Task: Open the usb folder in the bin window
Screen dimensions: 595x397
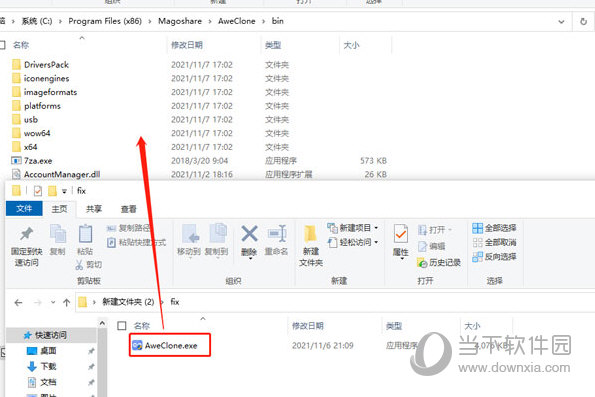Action: (31, 119)
